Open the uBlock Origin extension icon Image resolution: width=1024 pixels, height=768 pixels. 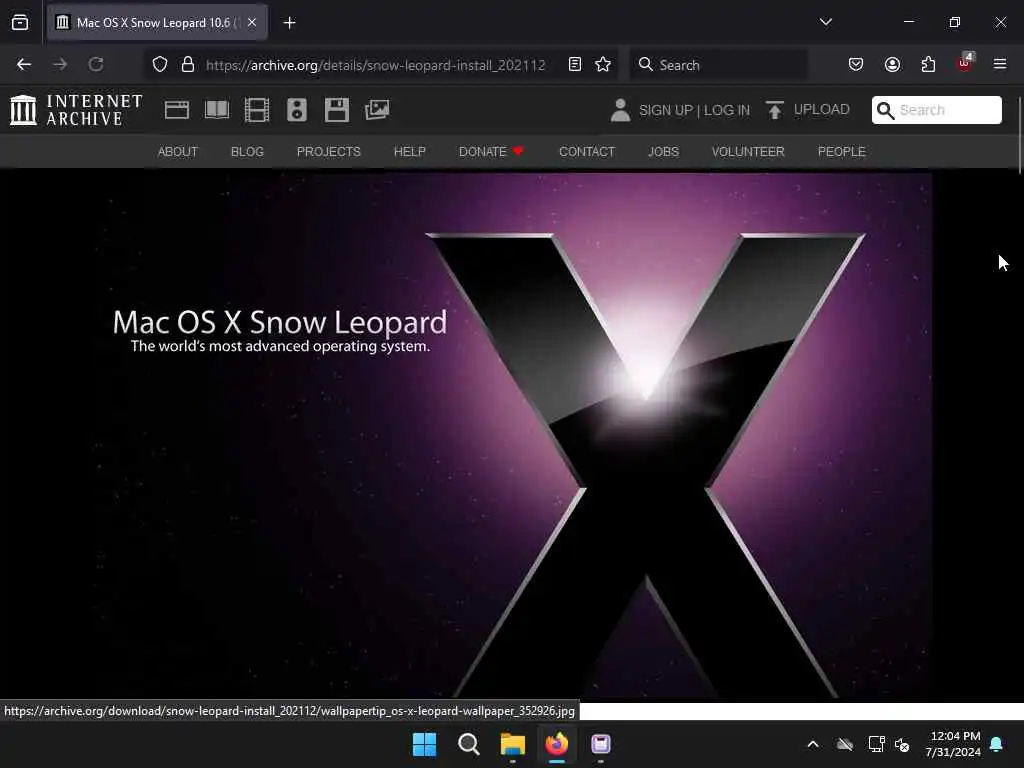[965, 63]
